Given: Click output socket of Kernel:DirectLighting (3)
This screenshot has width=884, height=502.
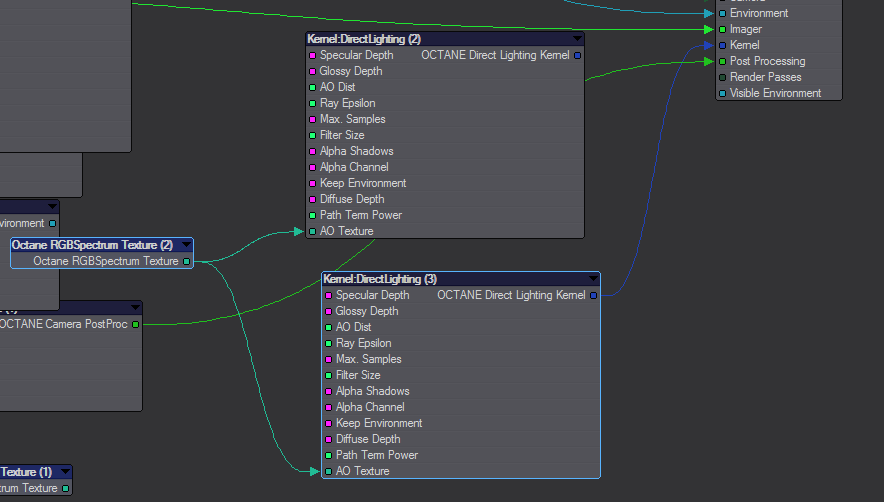Looking at the screenshot, I should pos(593,295).
